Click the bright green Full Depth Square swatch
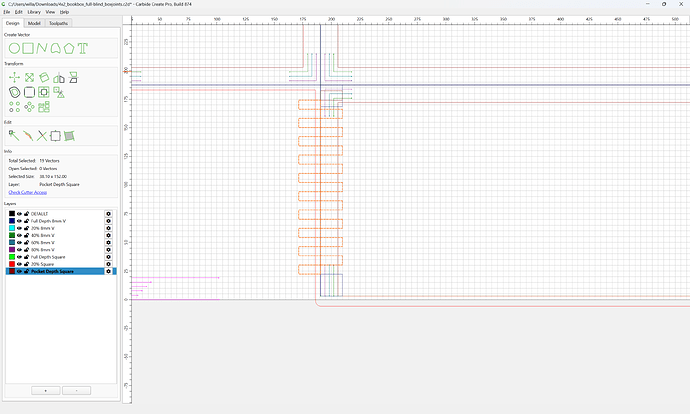Viewport: 690px width, 414px height. [12, 257]
